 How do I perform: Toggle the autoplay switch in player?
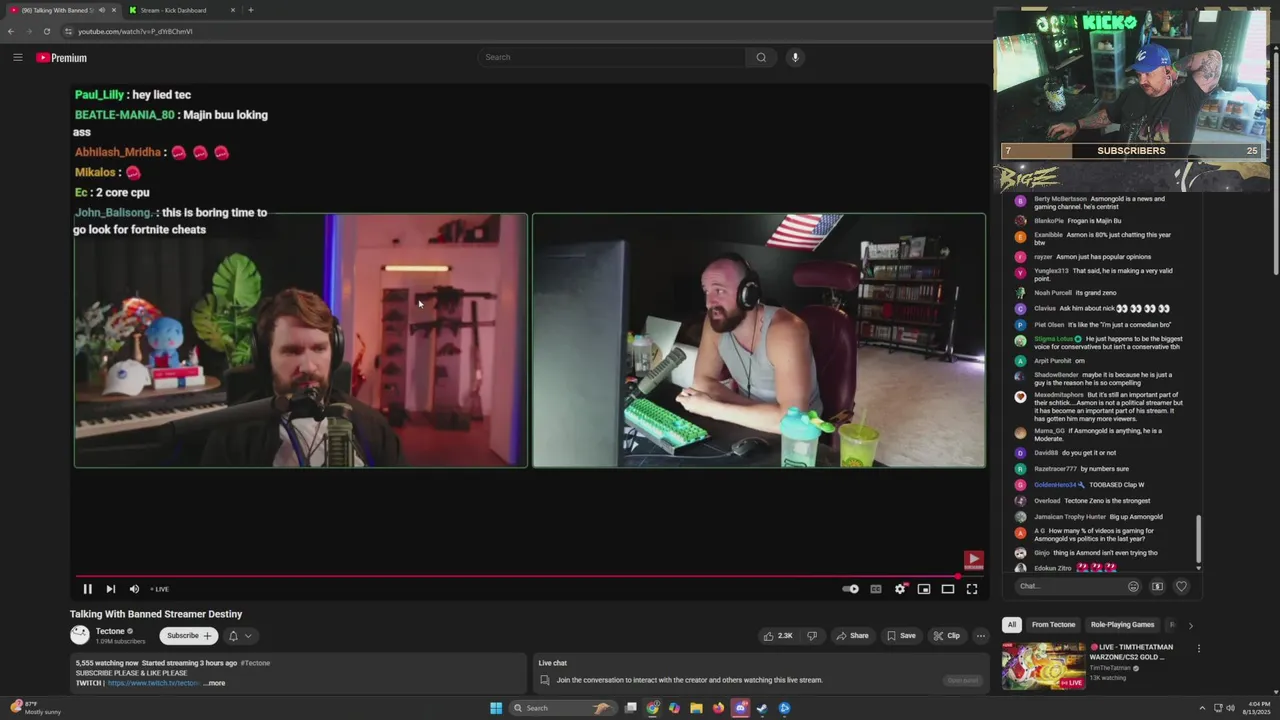(x=850, y=589)
